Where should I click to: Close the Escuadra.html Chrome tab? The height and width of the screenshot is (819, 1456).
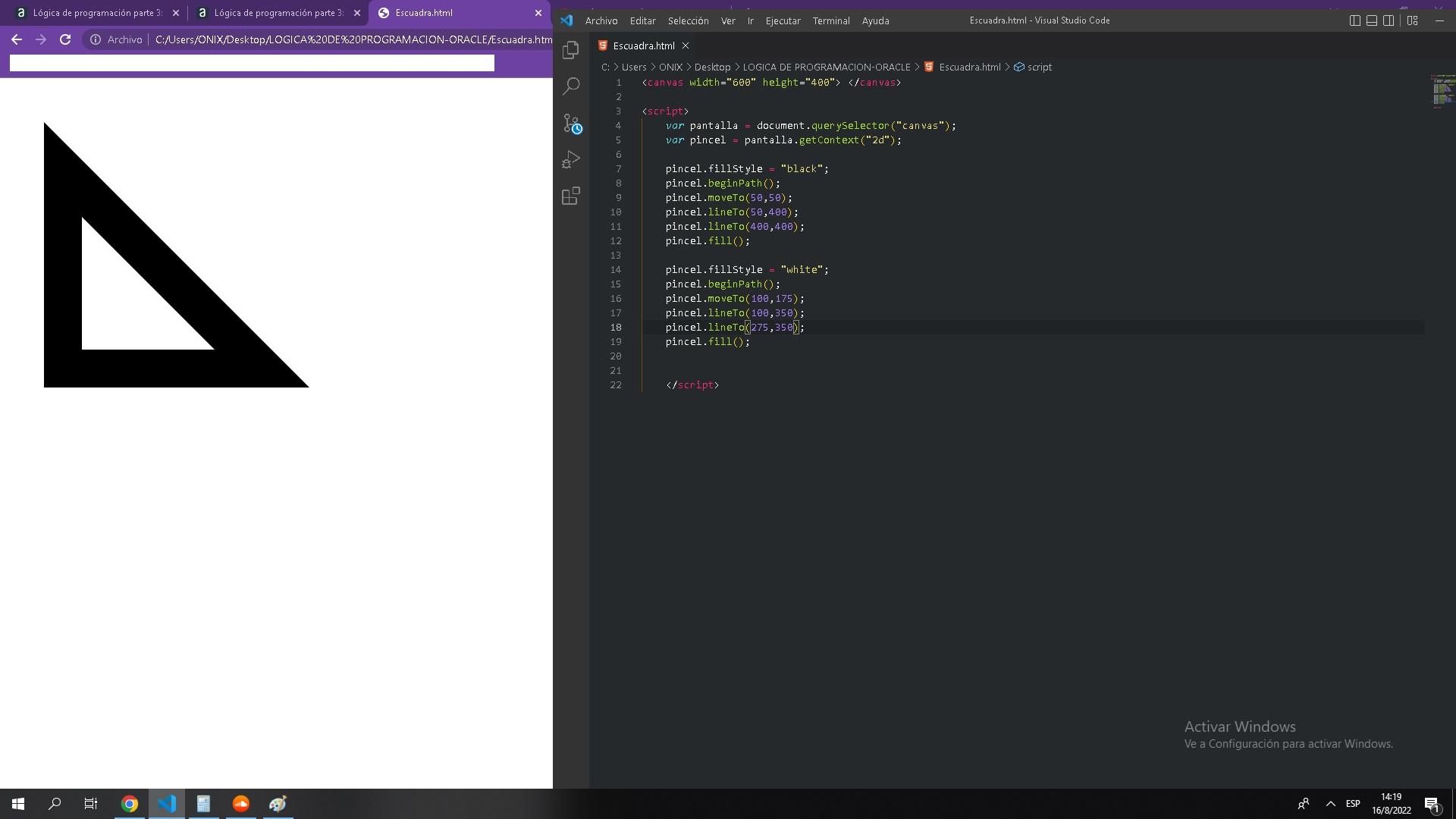click(x=538, y=13)
